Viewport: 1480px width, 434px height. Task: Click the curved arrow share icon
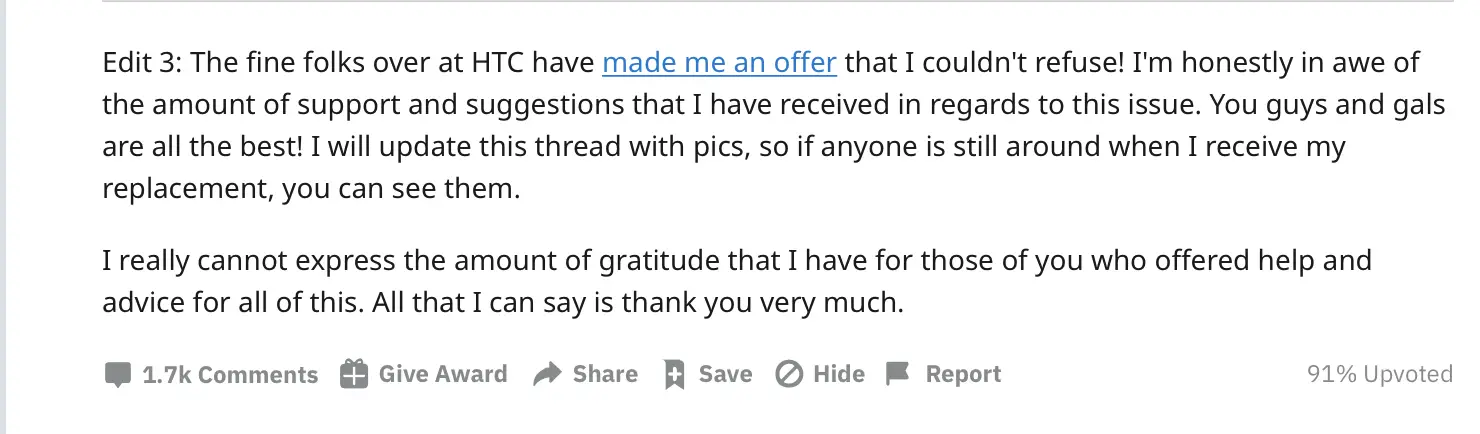547,375
